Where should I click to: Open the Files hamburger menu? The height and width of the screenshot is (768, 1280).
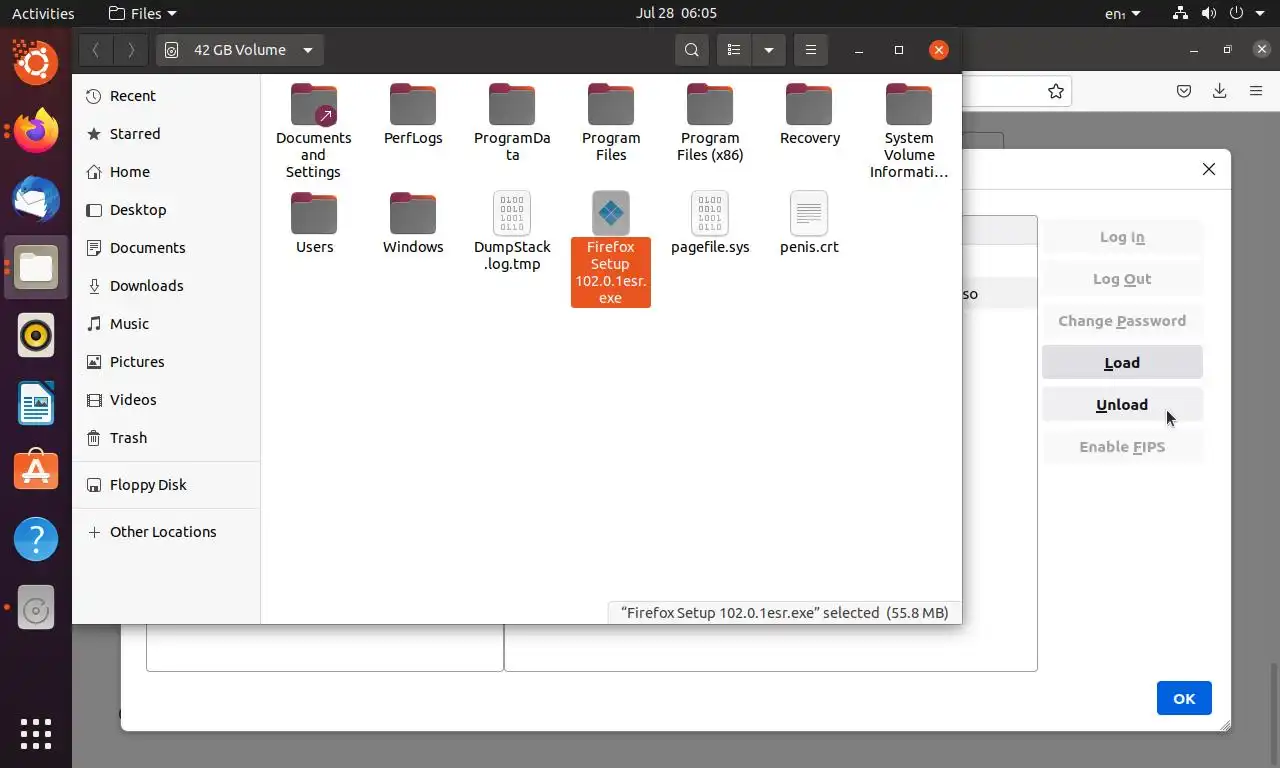pyautogui.click(x=811, y=50)
